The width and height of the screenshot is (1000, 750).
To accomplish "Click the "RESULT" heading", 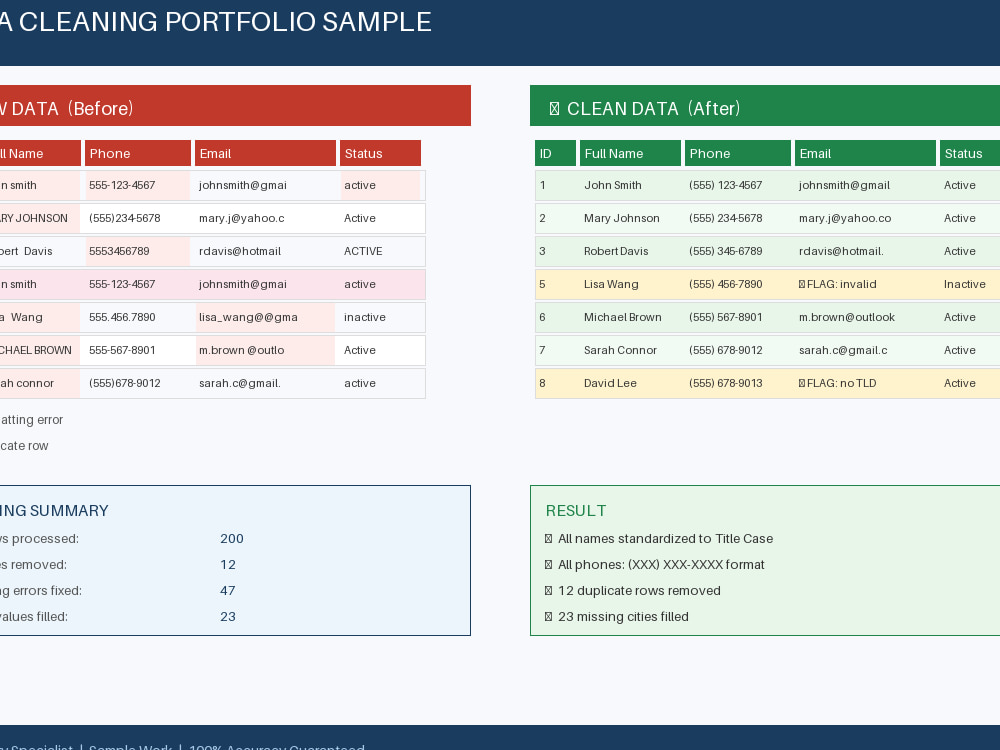I will [576, 511].
